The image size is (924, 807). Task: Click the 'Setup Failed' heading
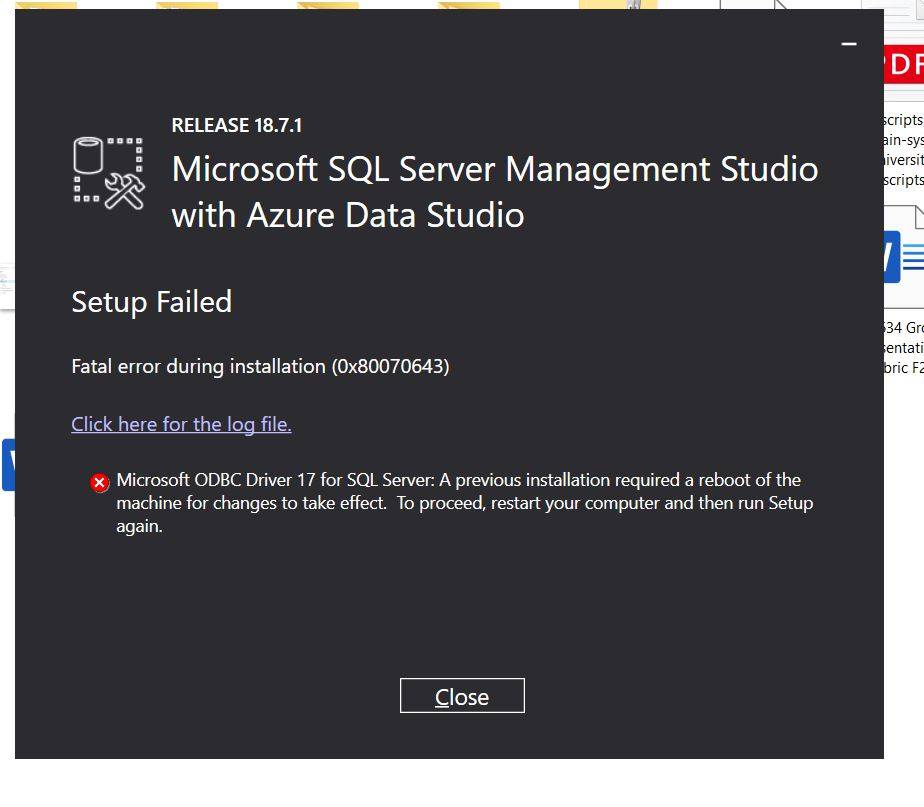click(x=151, y=302)
